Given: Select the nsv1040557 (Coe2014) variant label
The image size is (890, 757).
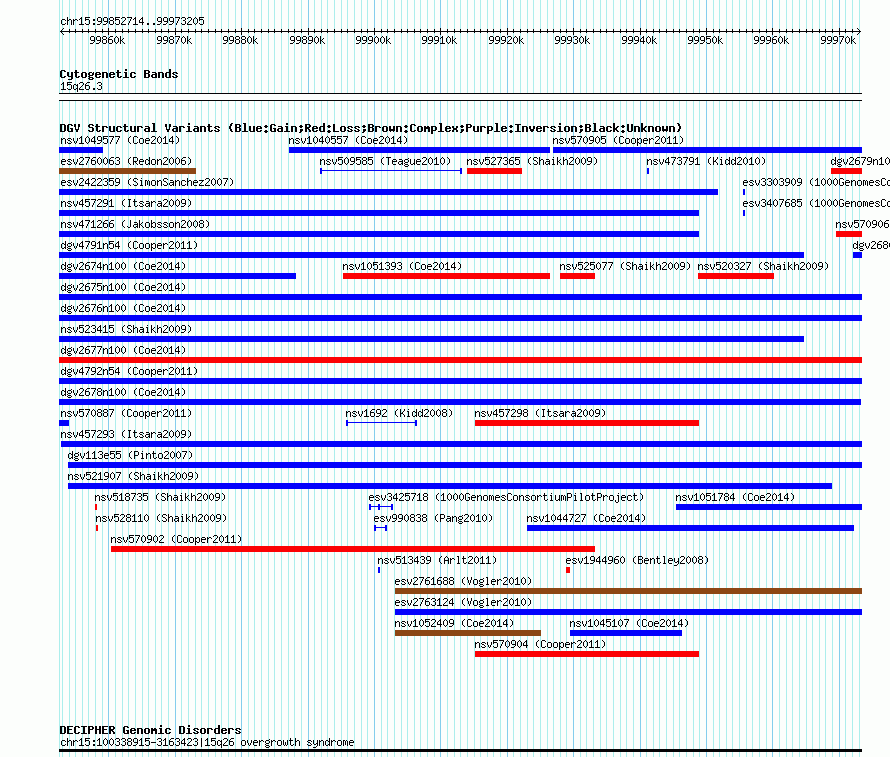Looking at the screenshot, I should [x=348, y=140].
